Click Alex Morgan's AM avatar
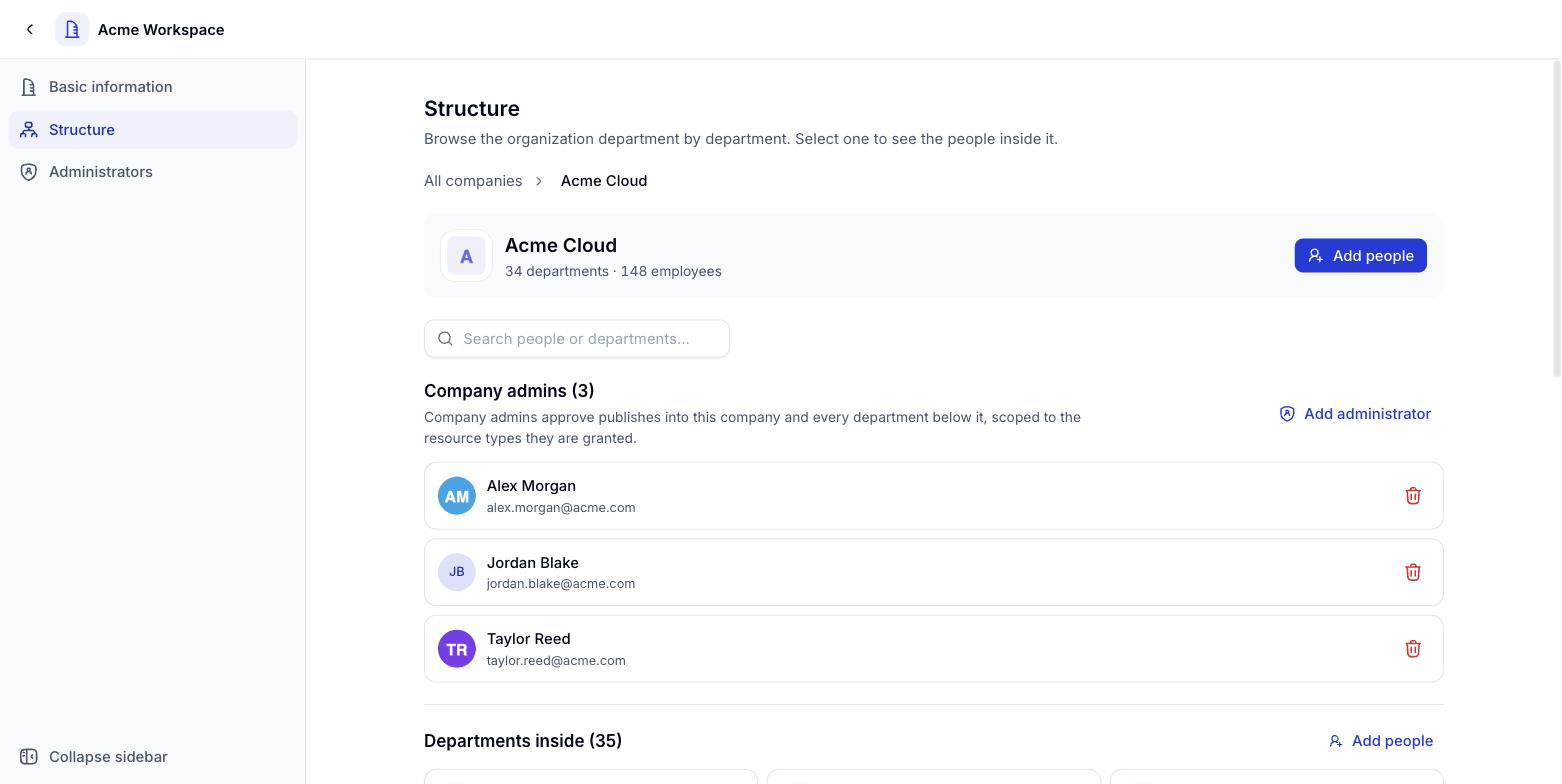The height and width of the screenshot is (784, 1562). point(457,496)
